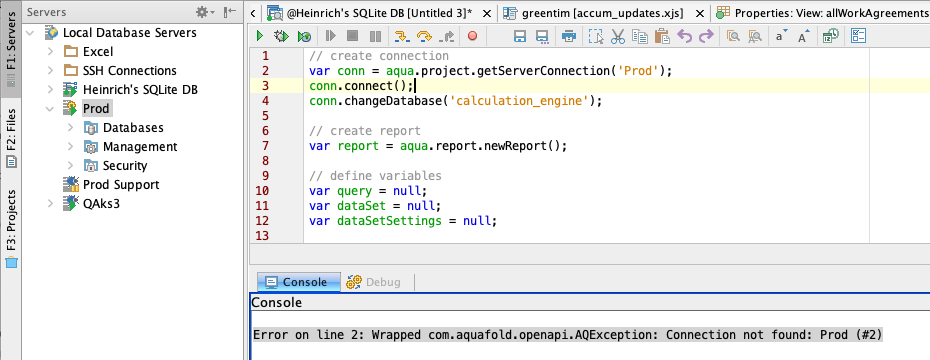Collapse the Prod server node
Screen dimensions: 930x360
pyautogui.click(x=50, y=109)
